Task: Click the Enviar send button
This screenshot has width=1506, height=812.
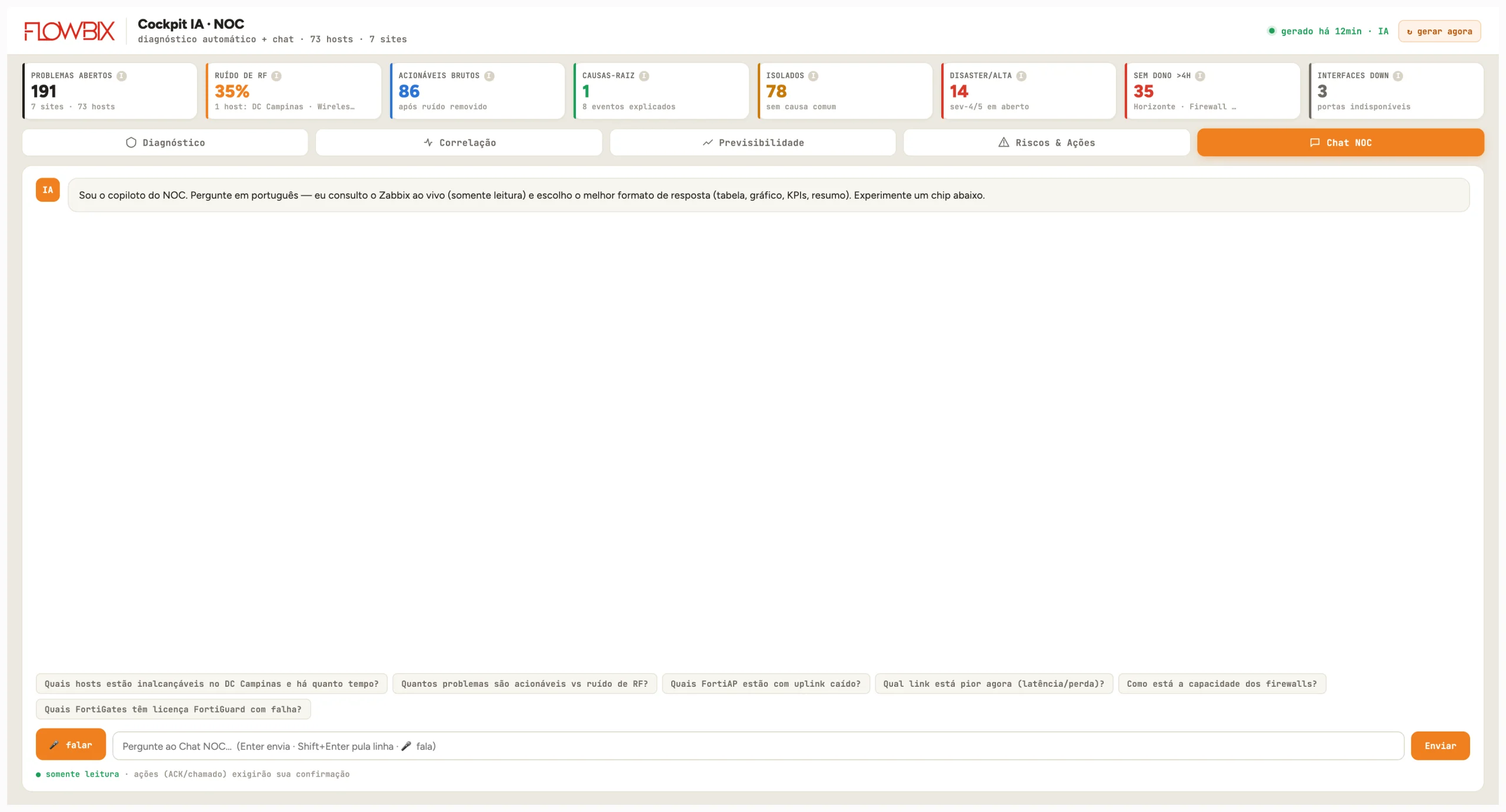Action: click(x=1440, y=746)
